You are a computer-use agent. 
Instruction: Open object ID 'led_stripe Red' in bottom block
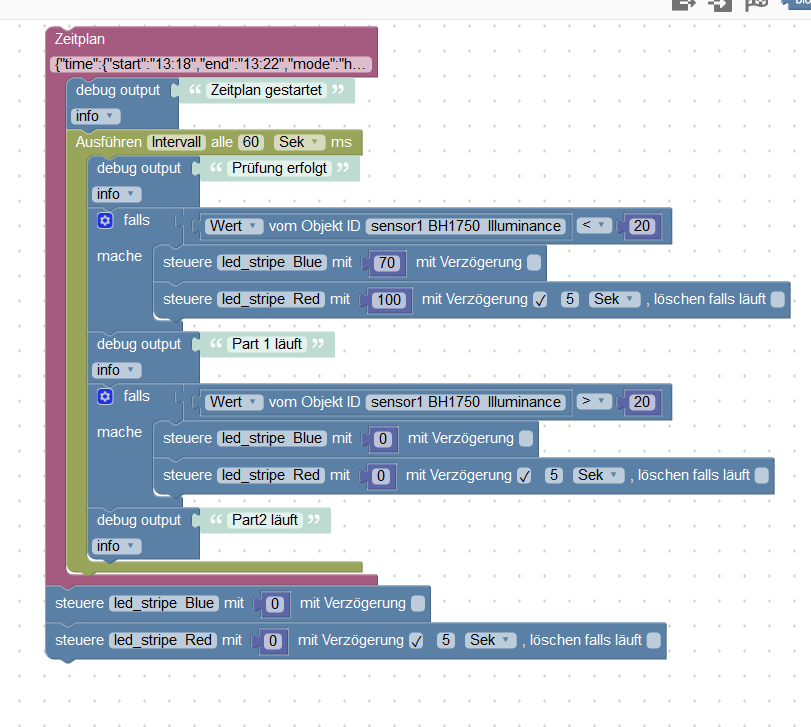(x=162, y=640)
